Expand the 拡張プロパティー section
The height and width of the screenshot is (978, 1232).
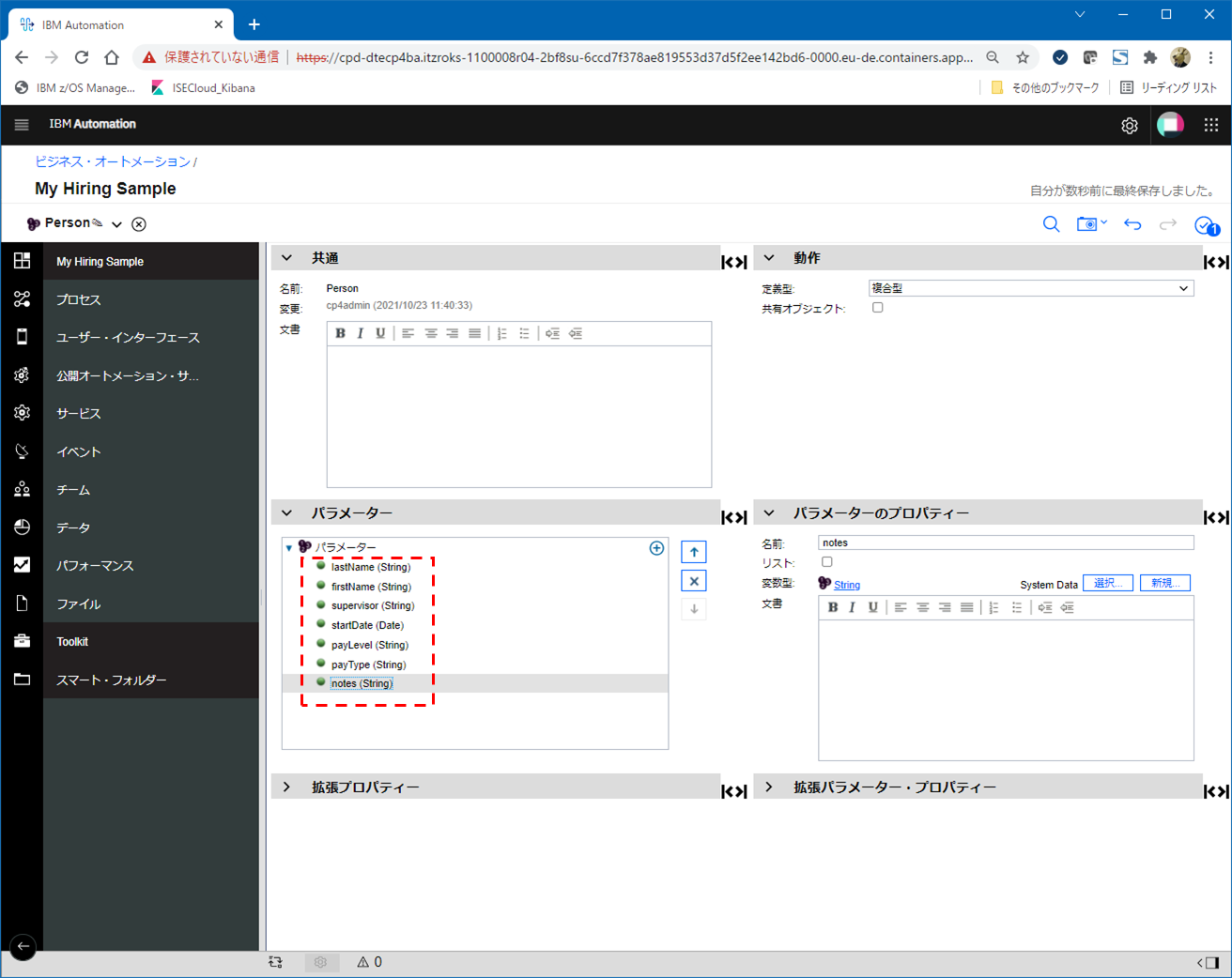point(287,787)
